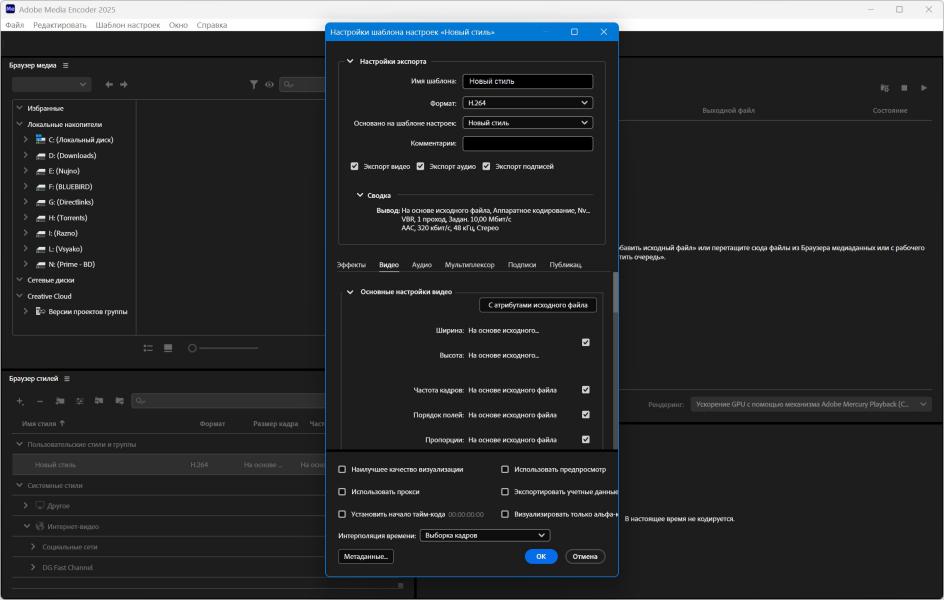The image size is (944, 600).
Task: Click the minus icon to delete preset
Action: 40,401
